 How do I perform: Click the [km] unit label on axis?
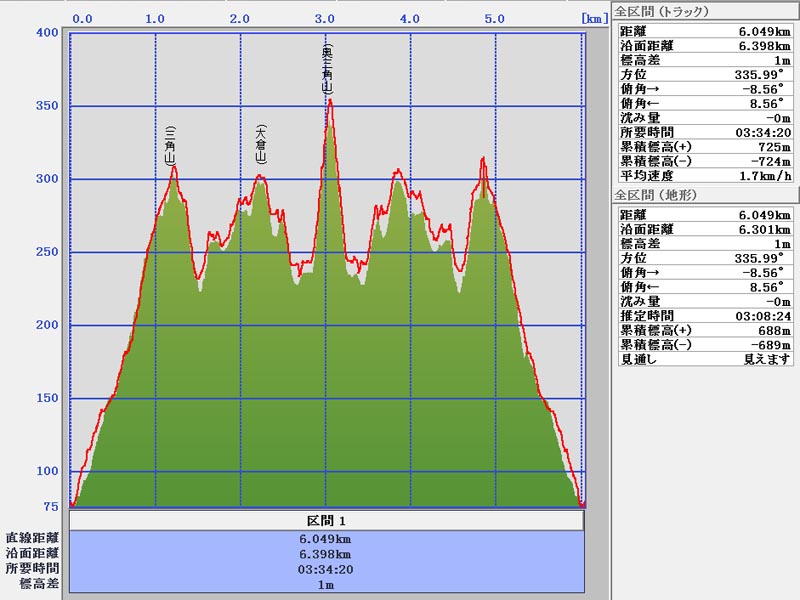592,19
